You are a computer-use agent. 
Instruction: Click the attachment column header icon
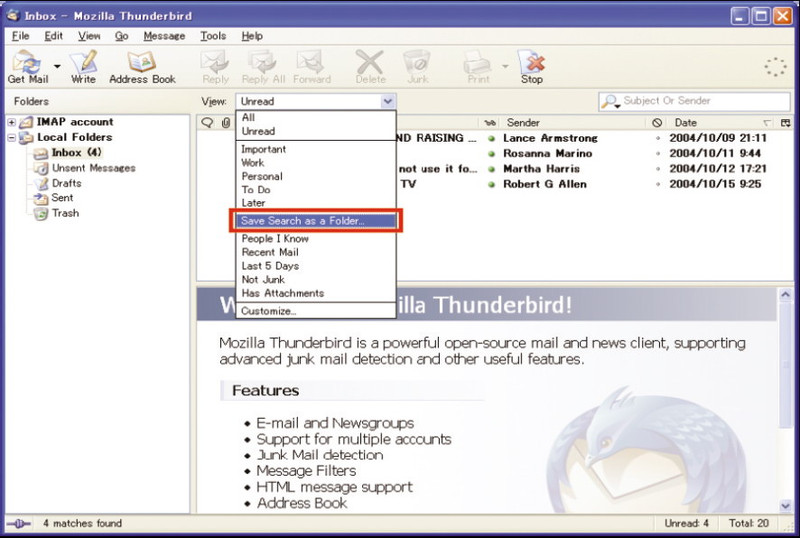point(226,123)
